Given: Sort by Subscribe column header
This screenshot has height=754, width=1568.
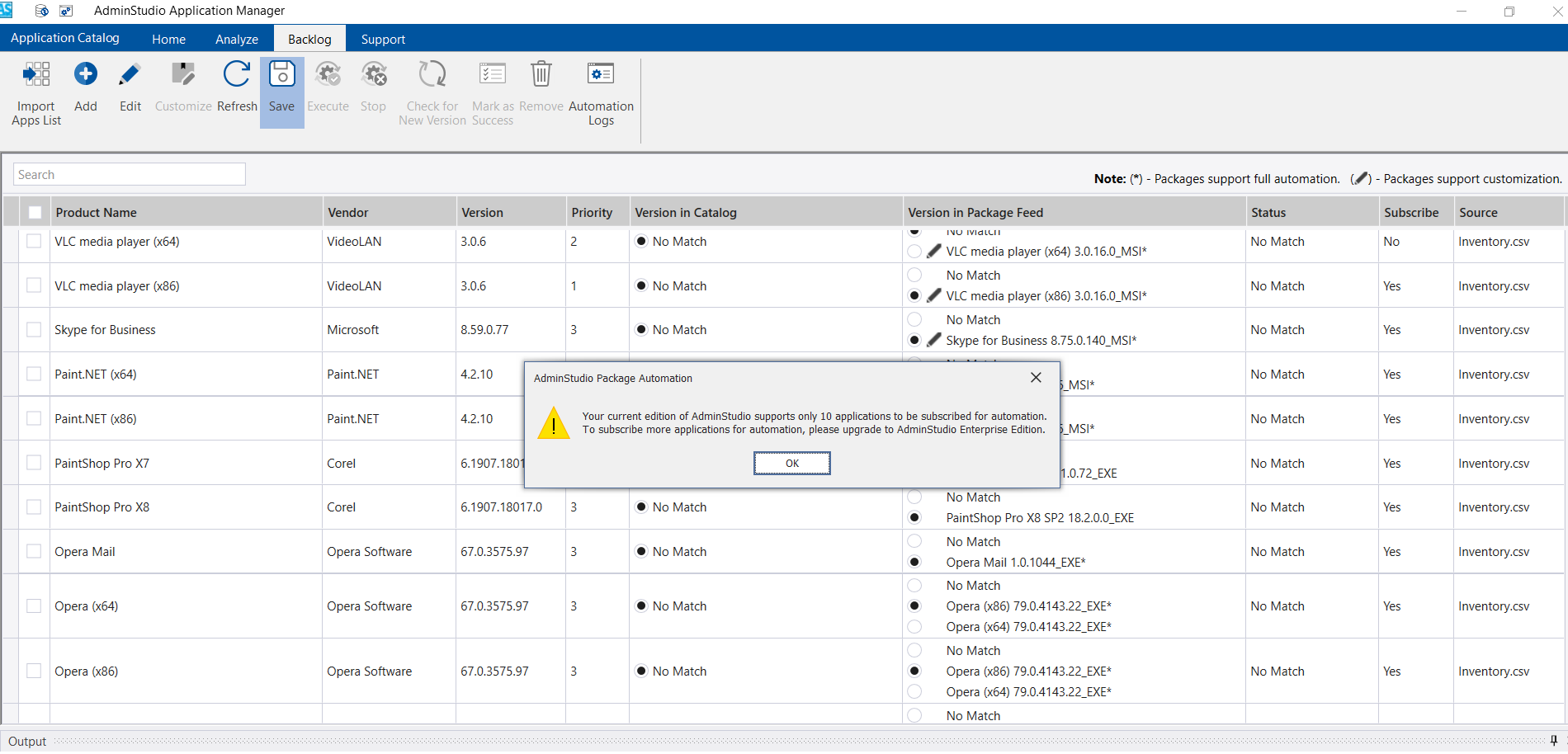Looking at the screenshot, I should click(1416, 213).
